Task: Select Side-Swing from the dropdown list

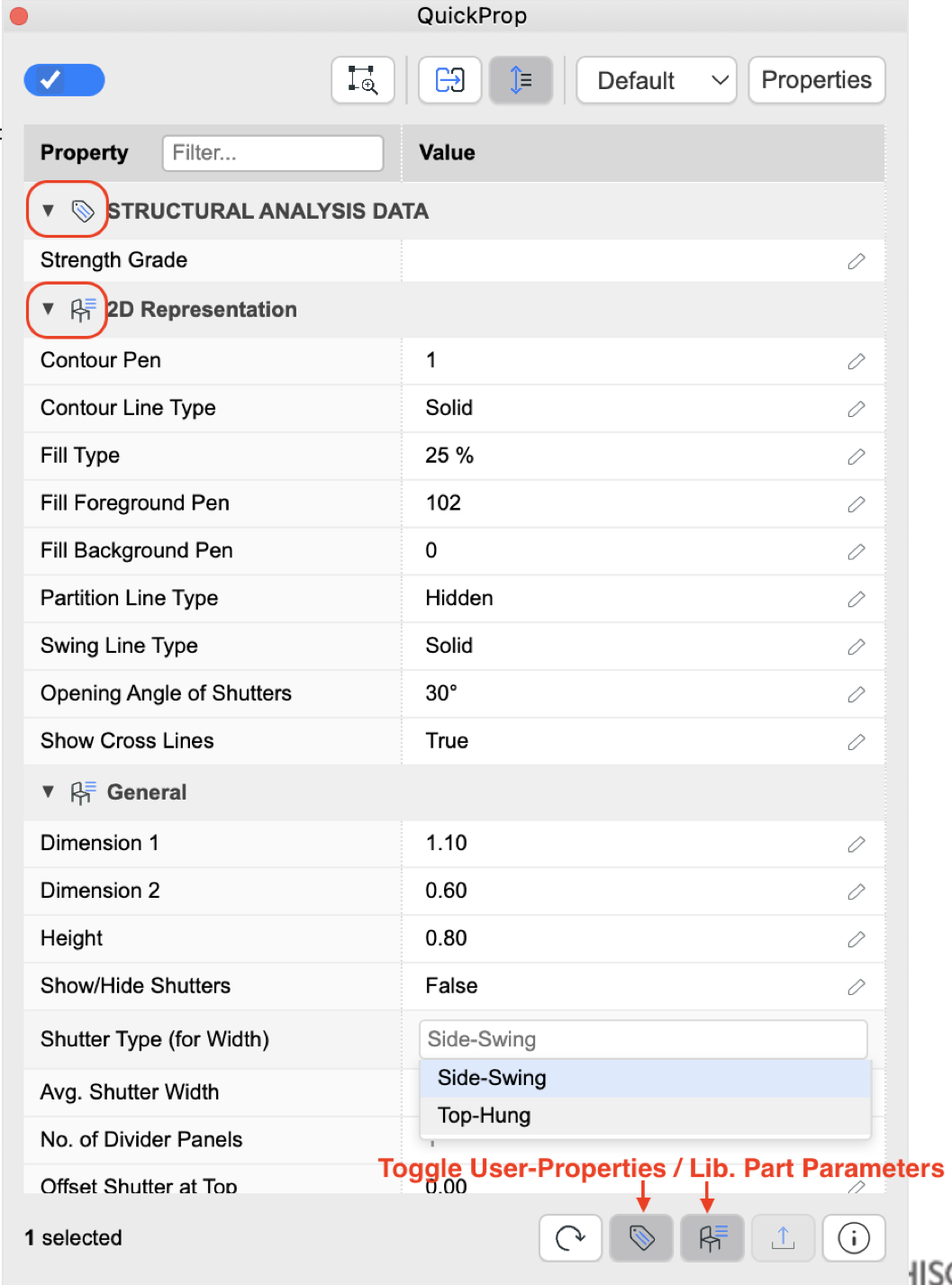Action: tap(645, 1078)
